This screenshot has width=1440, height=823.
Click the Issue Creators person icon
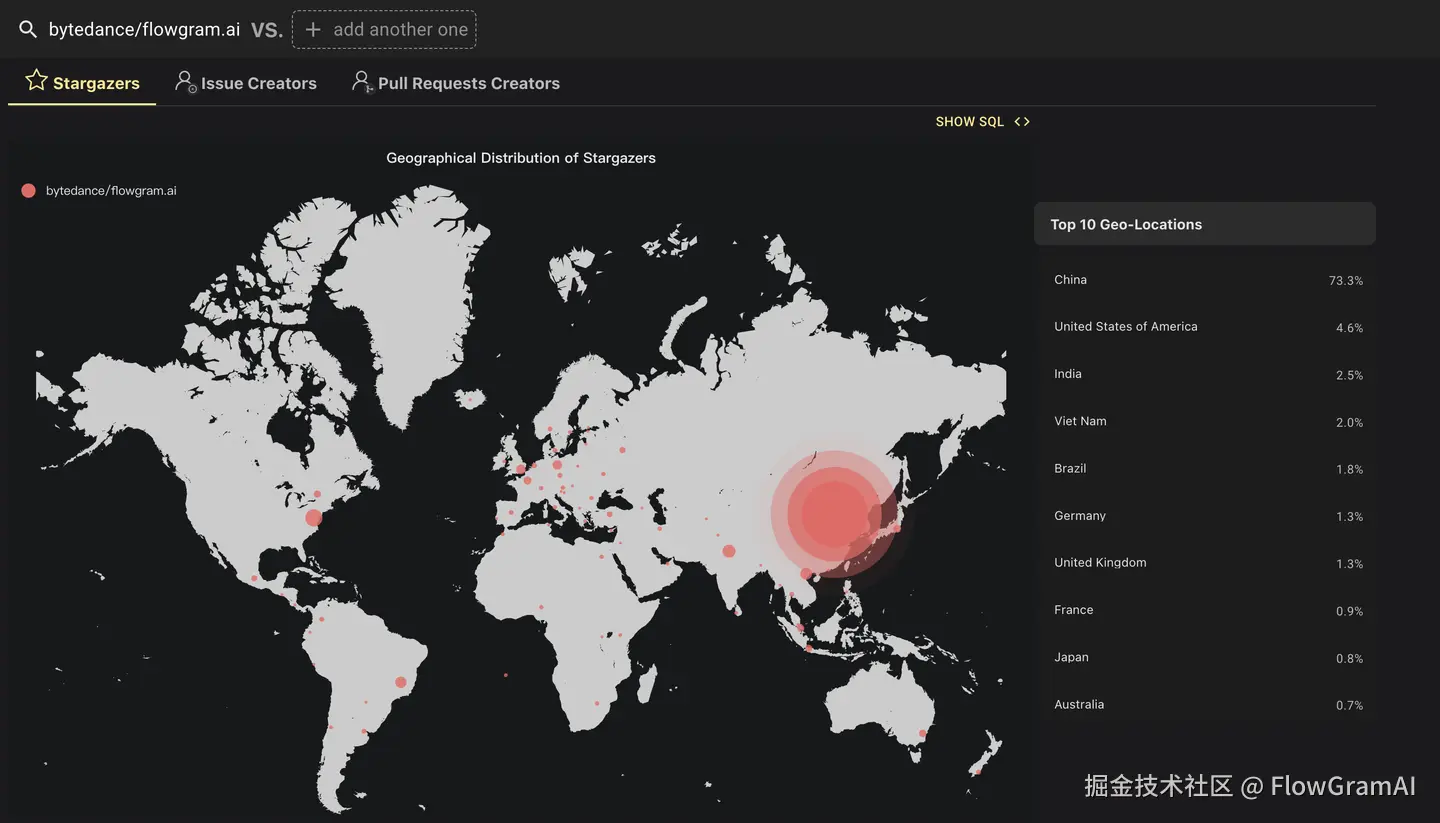click(x=185, y=82)
